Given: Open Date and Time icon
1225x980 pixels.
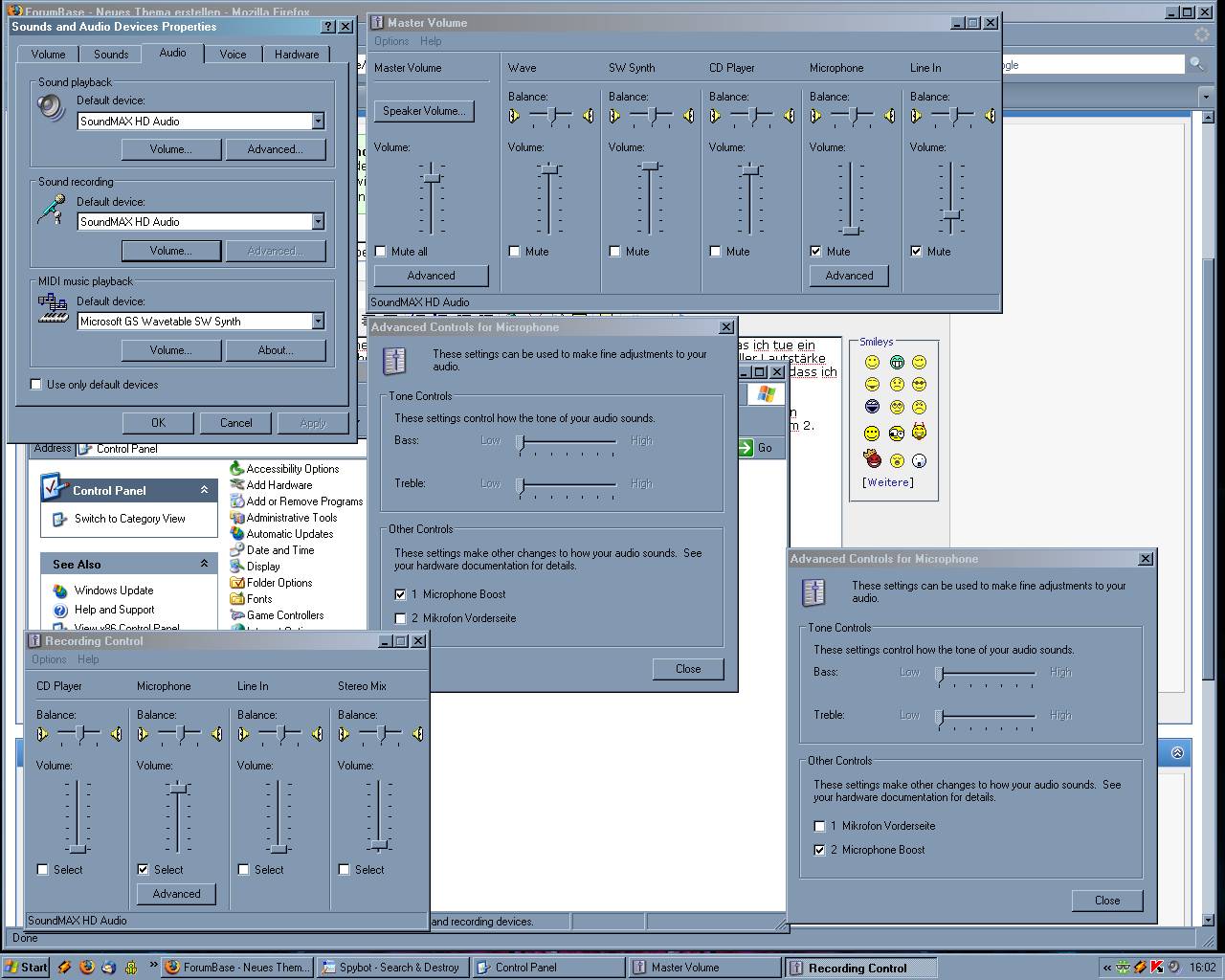Looking at the screenshot, I should click(x=237, y=550).
